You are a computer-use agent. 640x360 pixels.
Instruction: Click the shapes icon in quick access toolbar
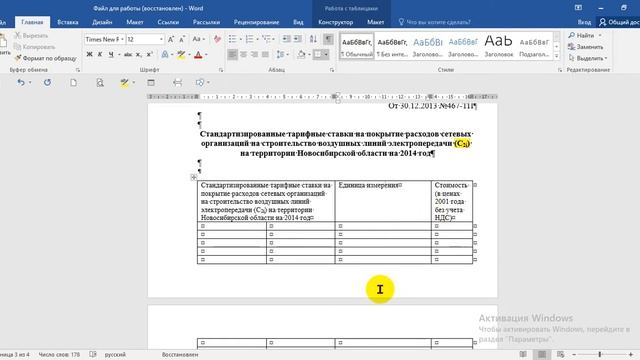[200, 82]
